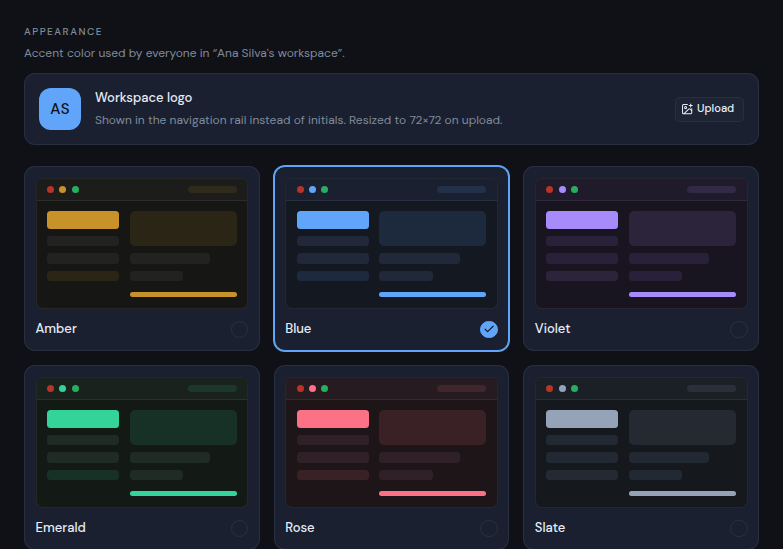The height and width of the screenshot is (549, 783).
Task: Click the Workspace logo heading
Action: (144, 98)
